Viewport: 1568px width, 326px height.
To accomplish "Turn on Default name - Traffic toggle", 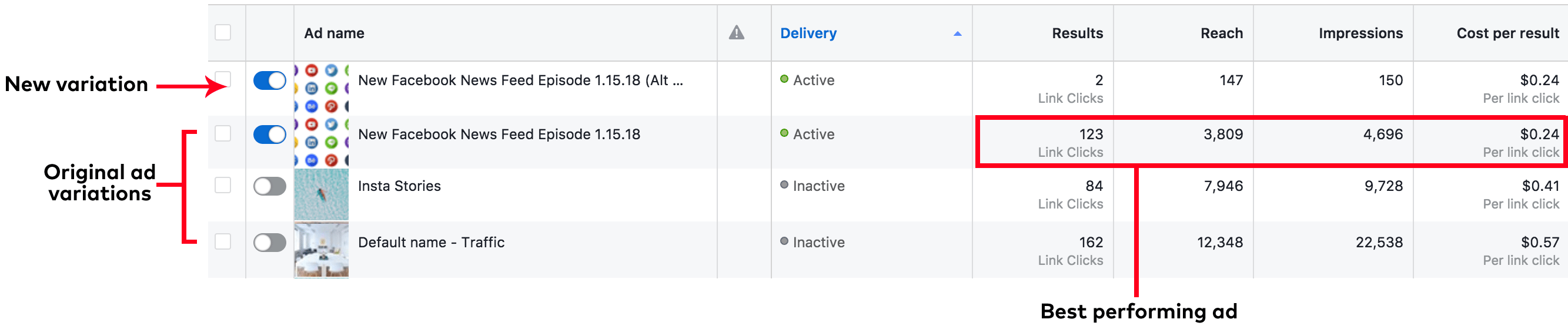I will 270,243.
